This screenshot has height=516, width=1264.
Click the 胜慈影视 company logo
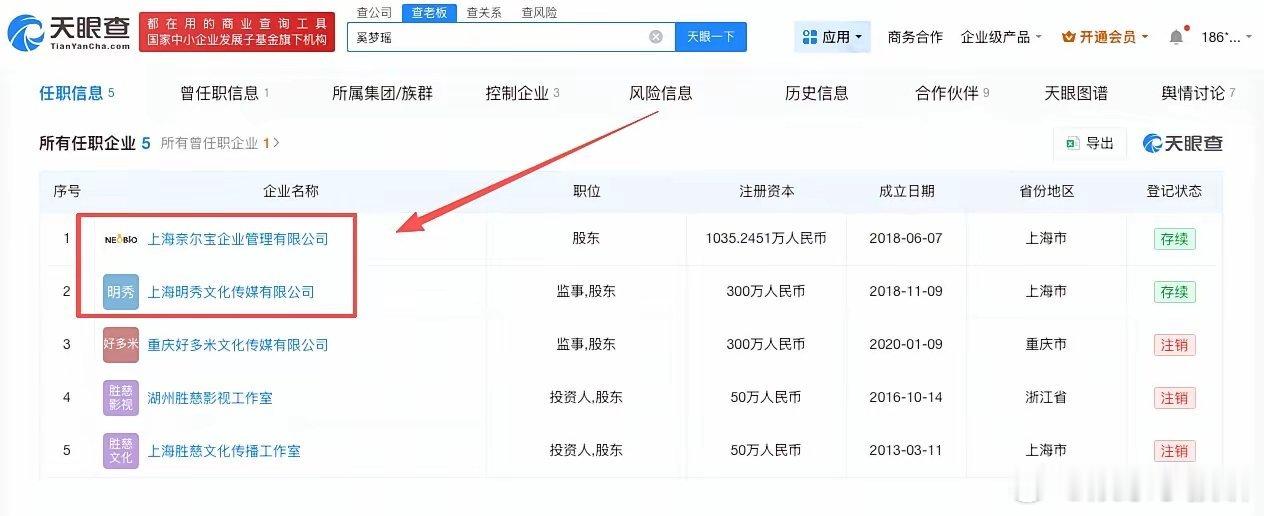point(121,398)
